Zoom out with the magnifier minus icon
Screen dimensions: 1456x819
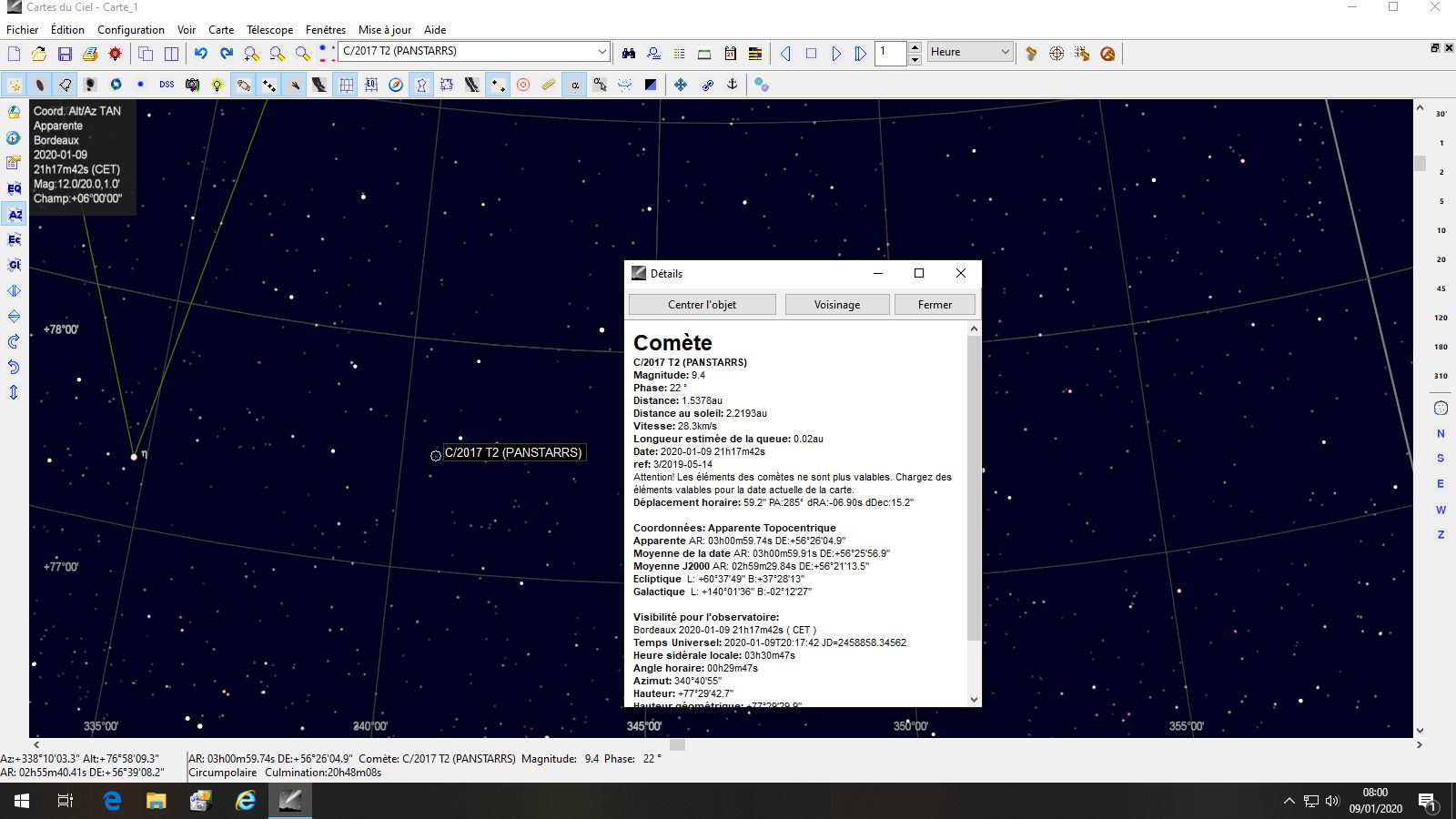[278, 54]
